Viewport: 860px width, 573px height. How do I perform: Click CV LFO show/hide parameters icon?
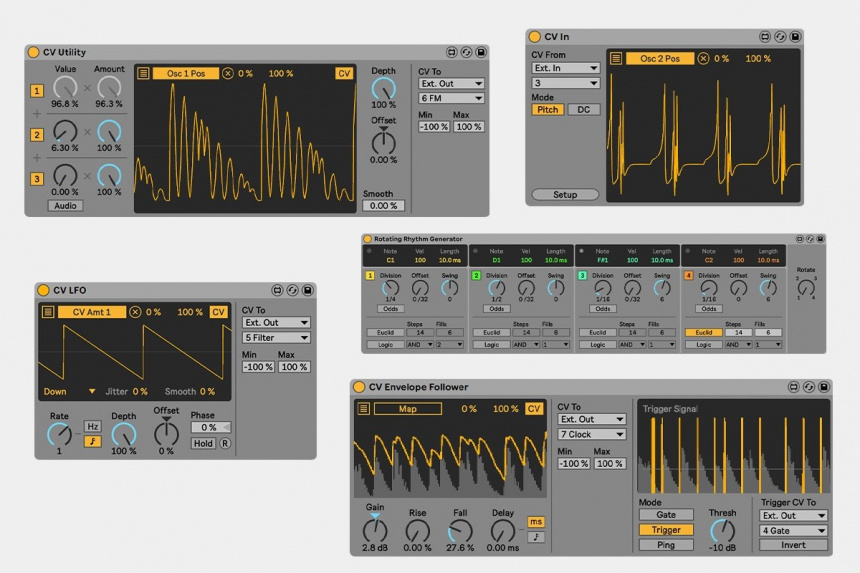278,290
